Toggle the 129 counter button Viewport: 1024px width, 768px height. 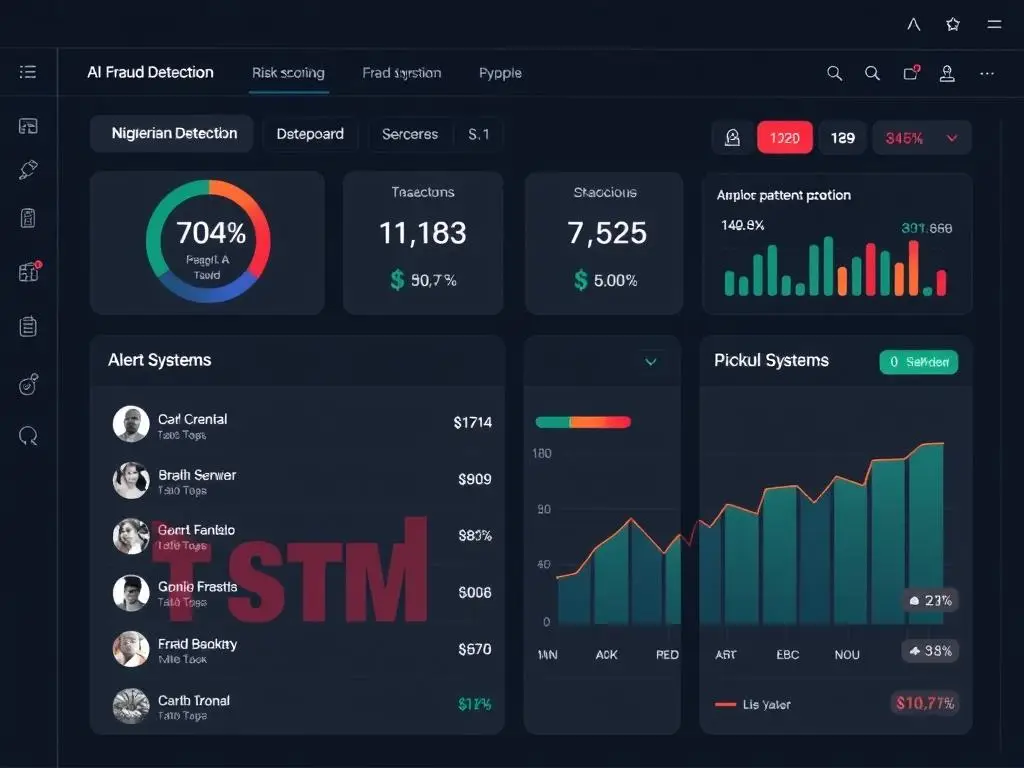click(x=843, y=137)
